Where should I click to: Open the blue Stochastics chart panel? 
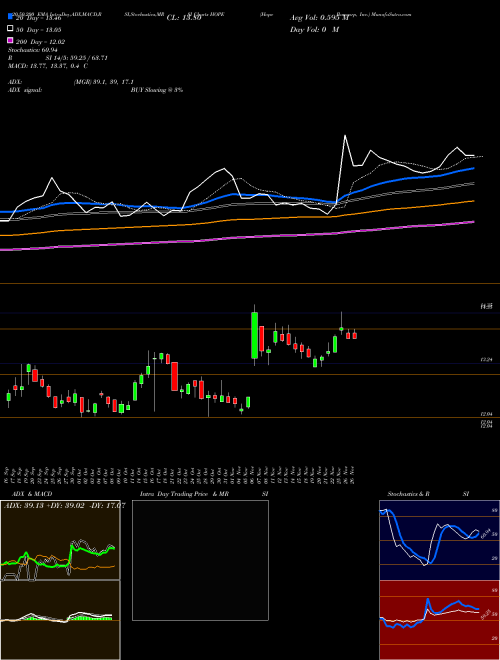(439, 540)
